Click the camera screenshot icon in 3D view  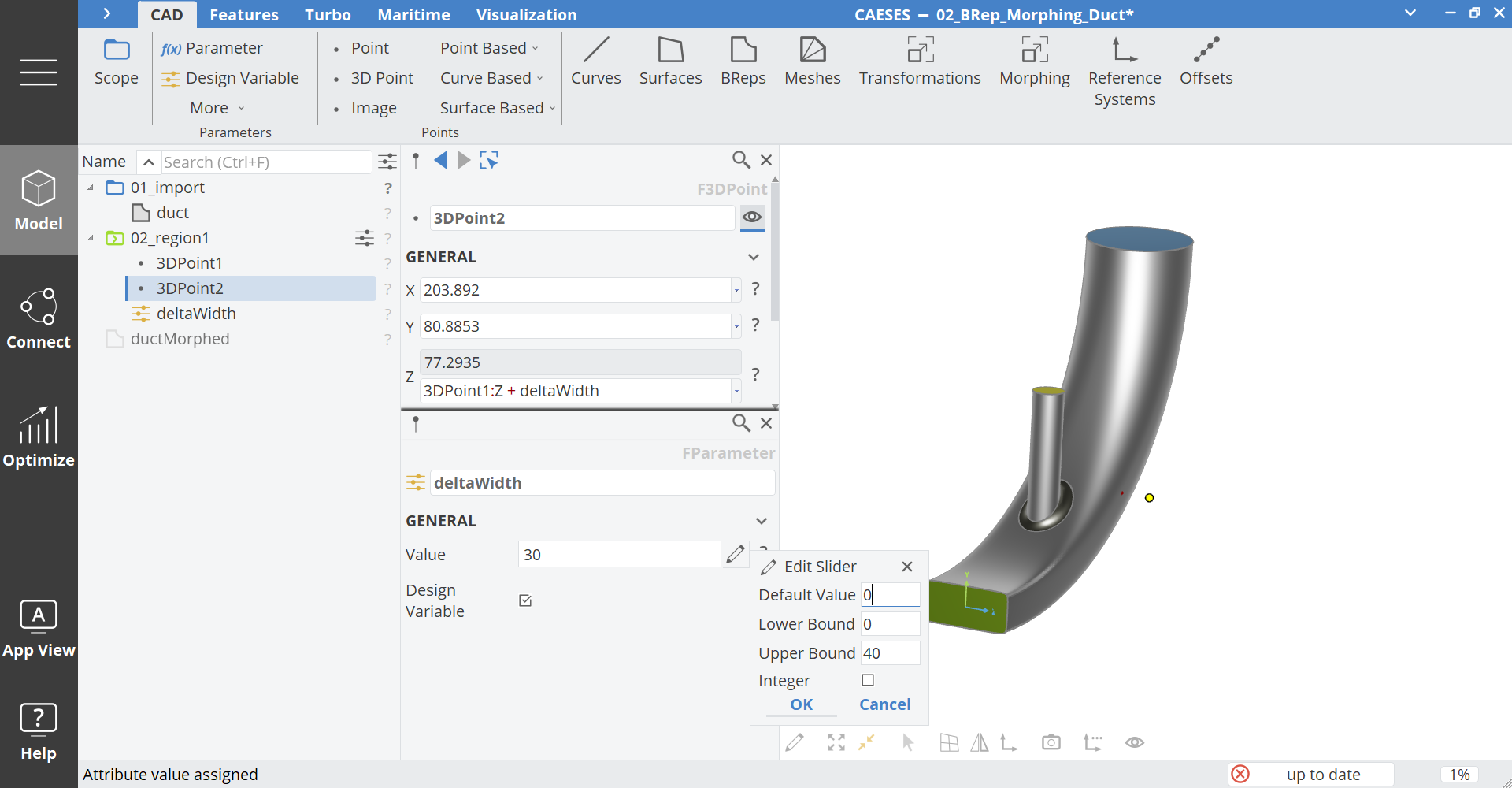coord(1051,742)
